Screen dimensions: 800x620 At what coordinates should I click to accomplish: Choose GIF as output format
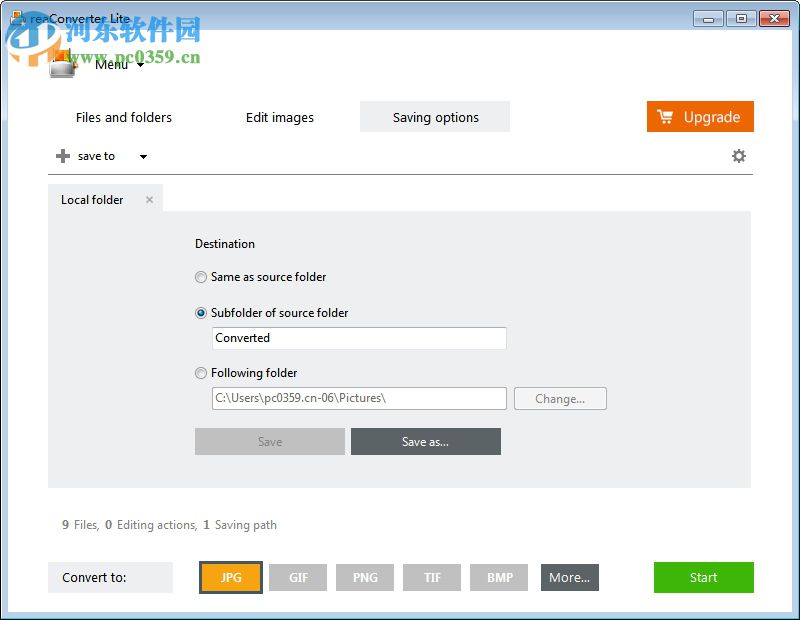point(298,577)
